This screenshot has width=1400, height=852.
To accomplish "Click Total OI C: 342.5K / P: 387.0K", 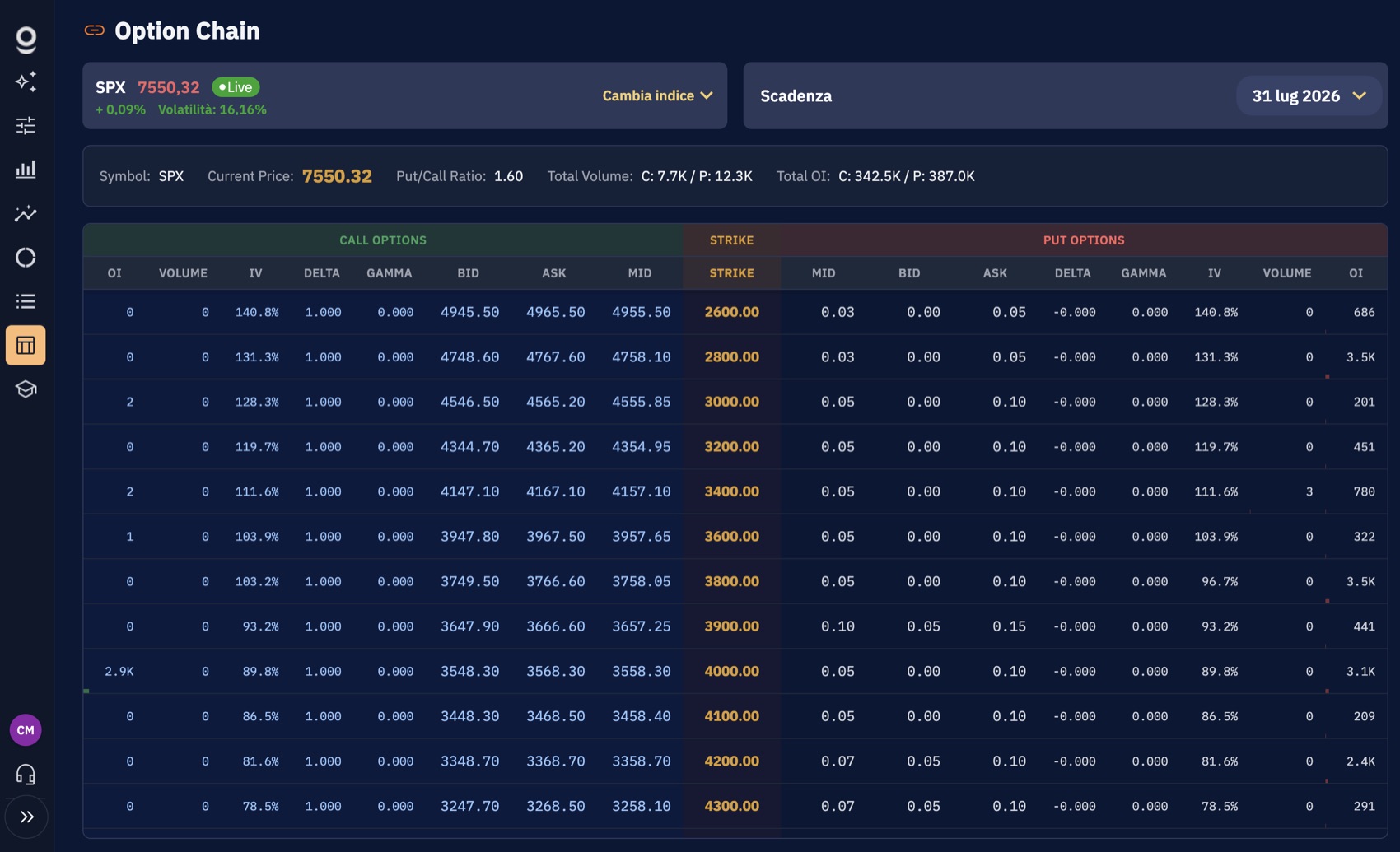I will (x=907, y=176).
